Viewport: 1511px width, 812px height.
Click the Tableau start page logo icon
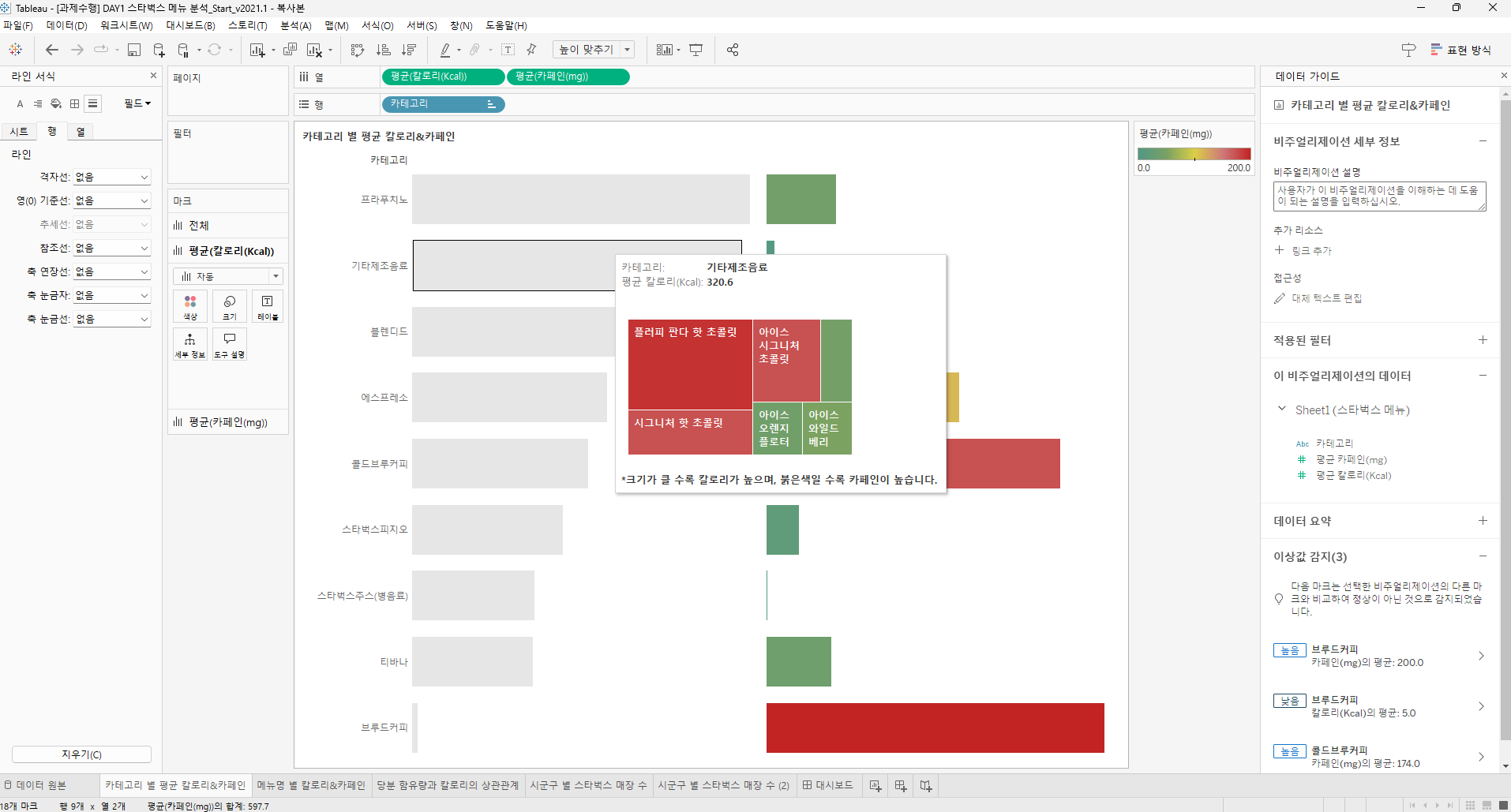click(15, 50)
